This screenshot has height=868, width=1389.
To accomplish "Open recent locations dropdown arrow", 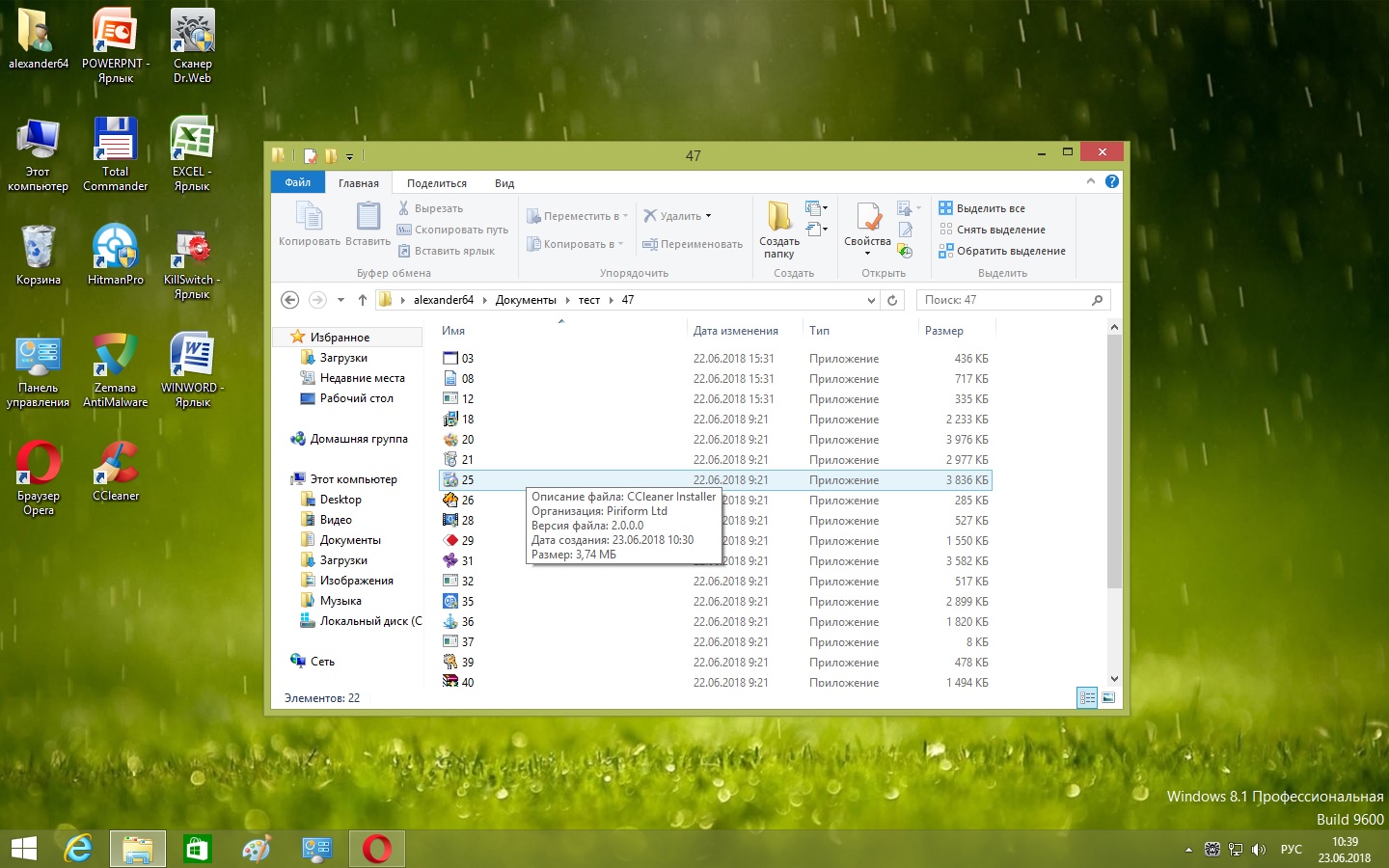I will click(x=340, y=300).
